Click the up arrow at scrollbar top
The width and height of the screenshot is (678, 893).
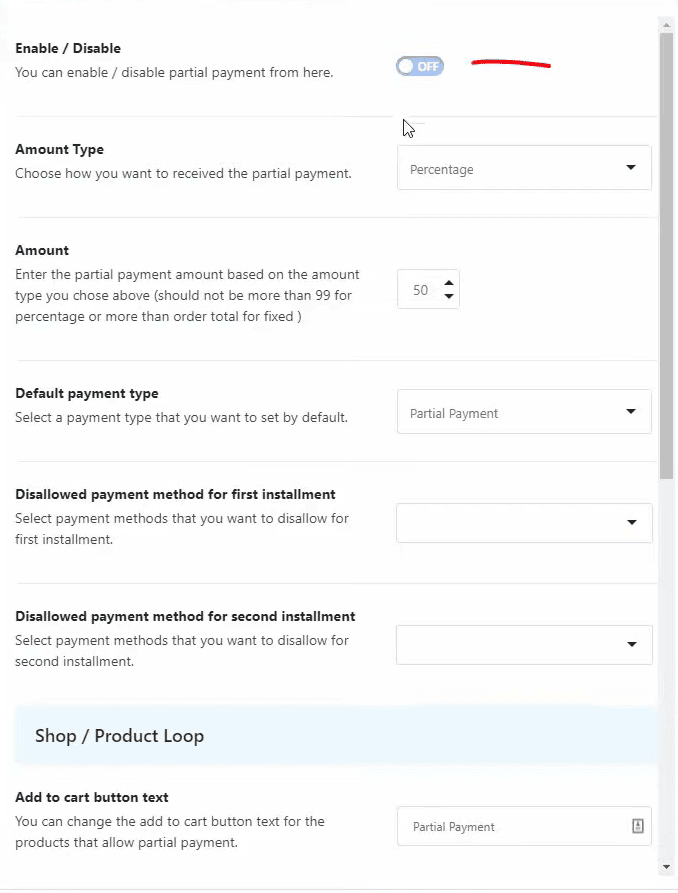click(x=666, y=22)
